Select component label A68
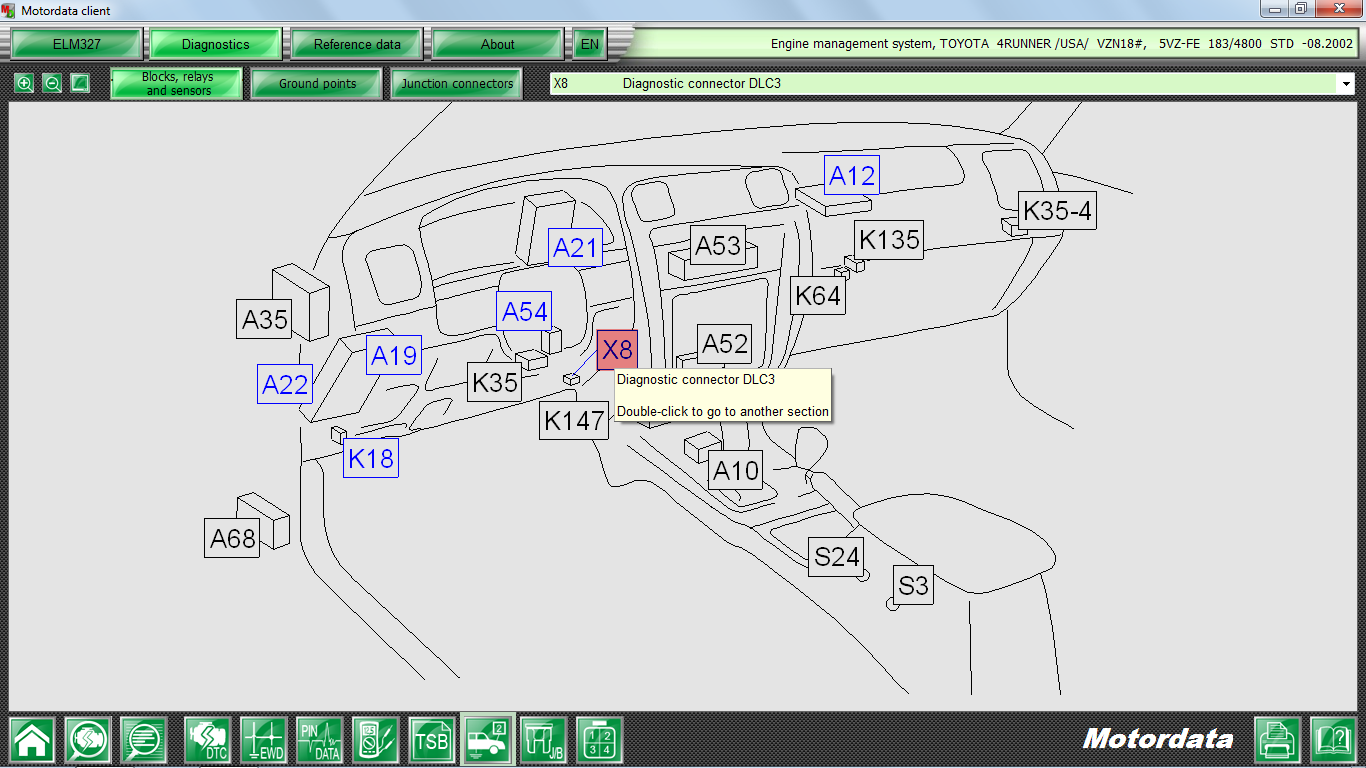The height and width of the screenshot is (768, 1366). [x=233, y=538]
